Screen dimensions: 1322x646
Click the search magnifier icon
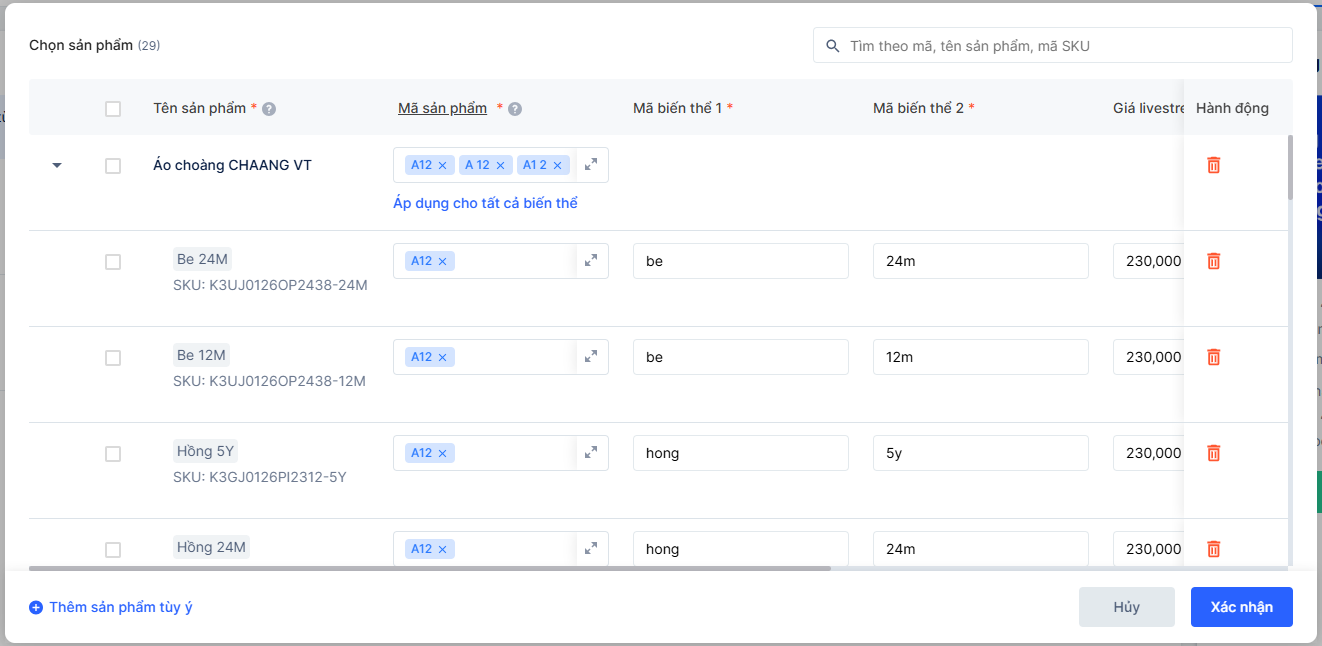coord(832,46)
